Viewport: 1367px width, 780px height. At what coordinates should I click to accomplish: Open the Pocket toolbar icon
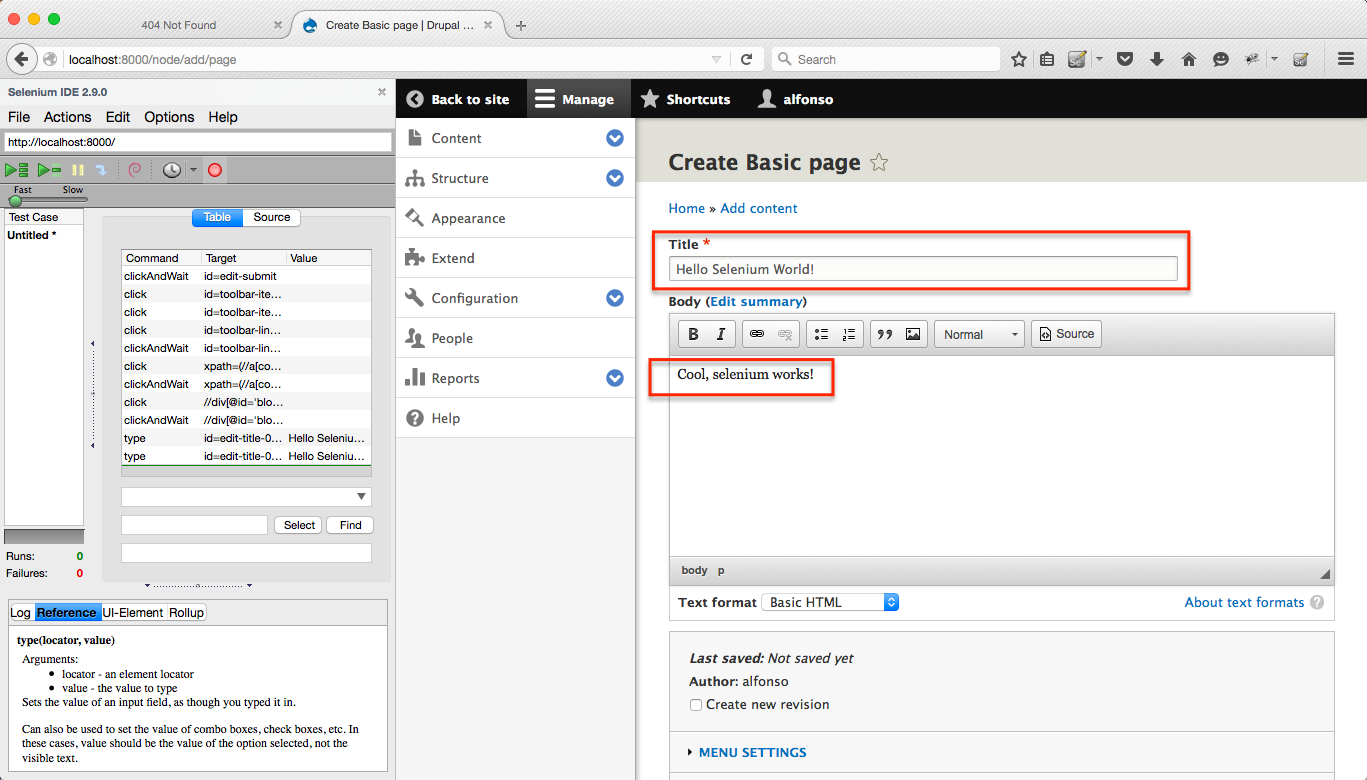(1125, 60)
